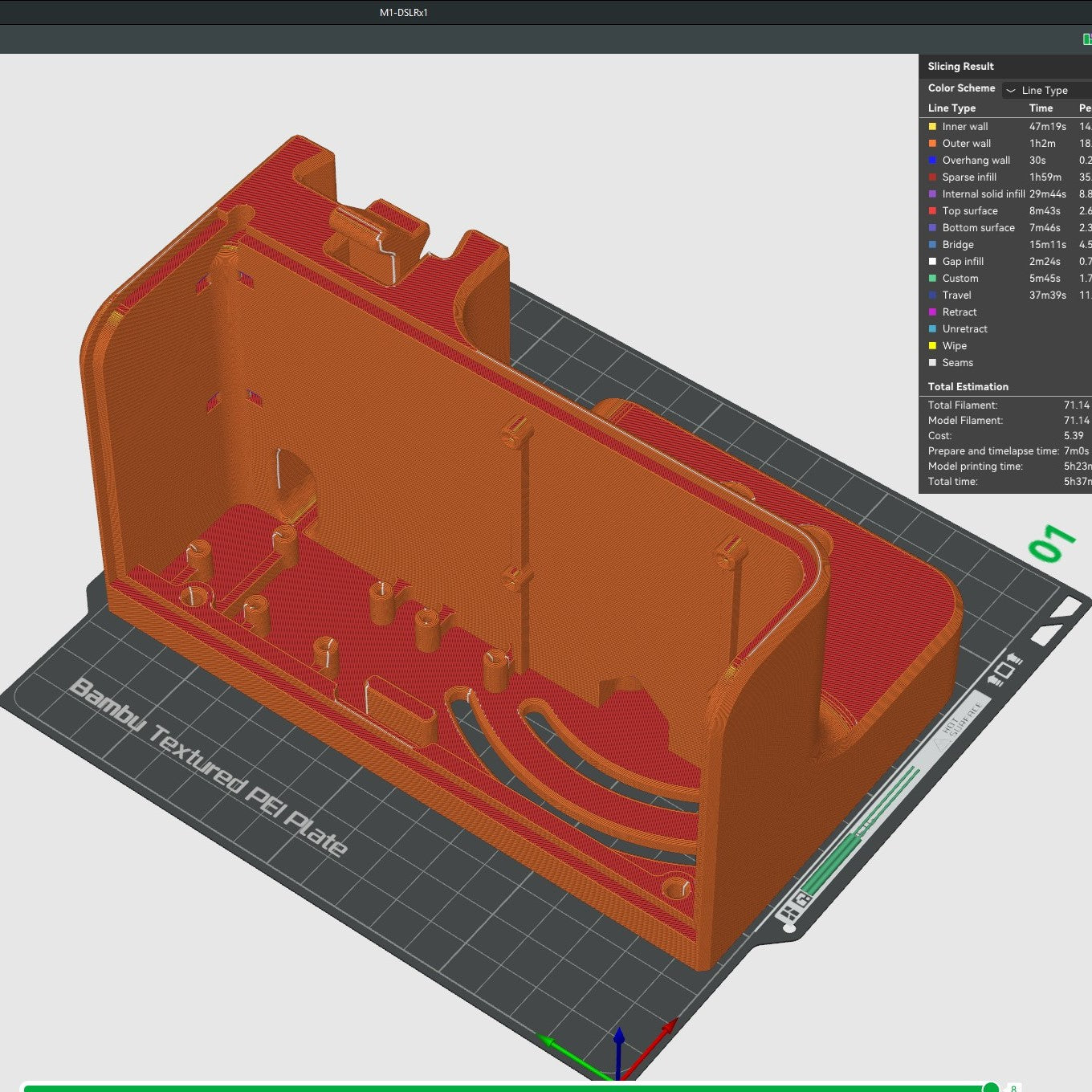Viewport: 1092px width, 1092px height.
Task: Click the Overhang wall blue legend icon
Action: (x=932, y=160)
